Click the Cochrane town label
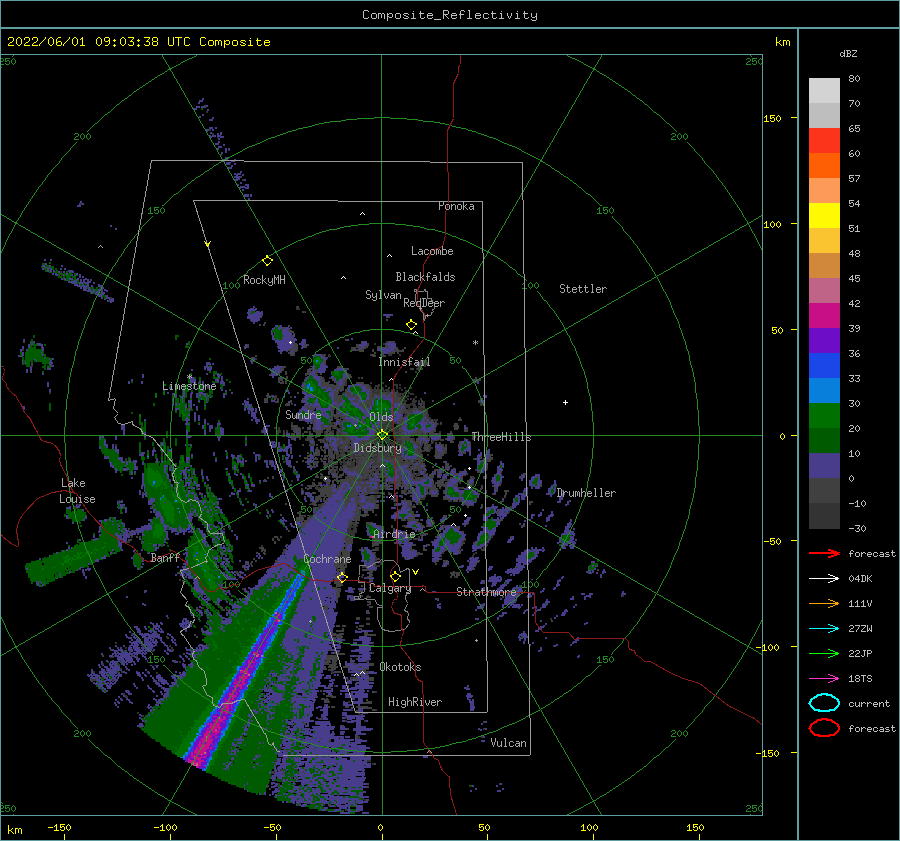900x841 pixels. point(327,559)
